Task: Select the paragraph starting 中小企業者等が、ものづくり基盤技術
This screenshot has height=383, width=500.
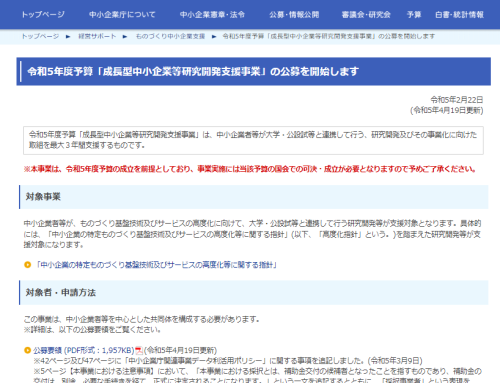Action: (x=252, y=234)
